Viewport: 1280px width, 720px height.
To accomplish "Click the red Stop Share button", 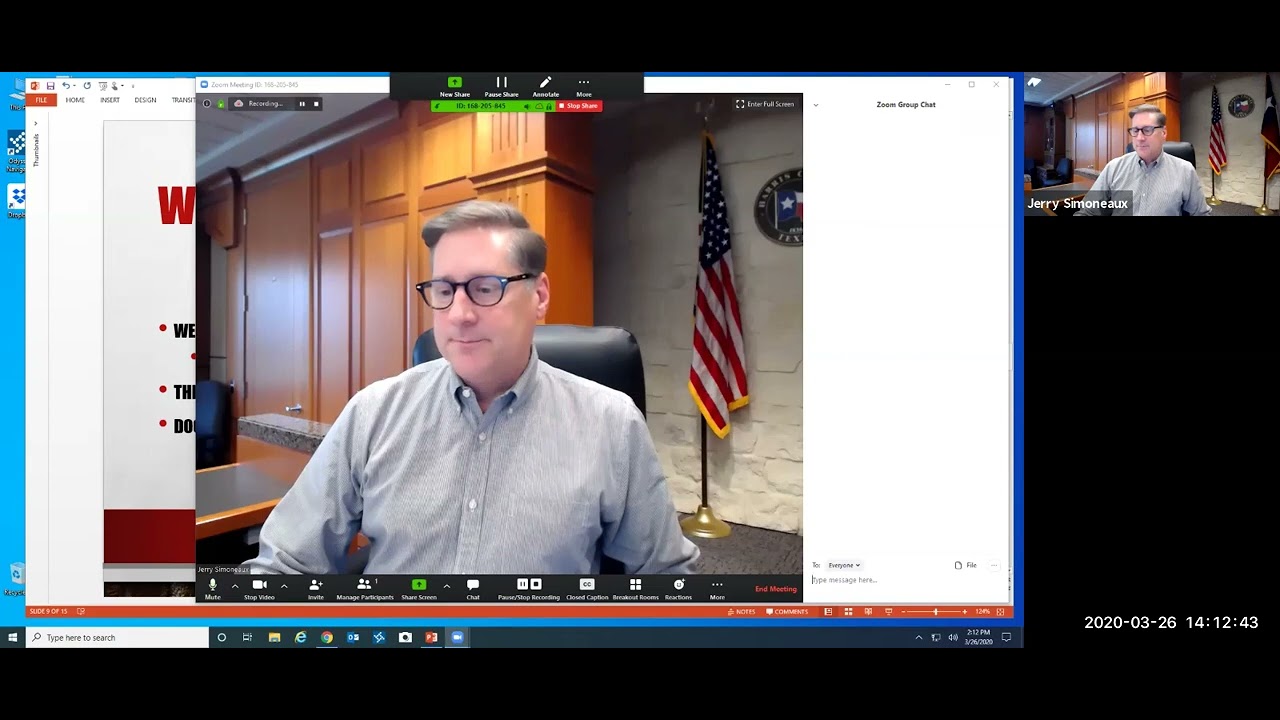I will point(579,106).
